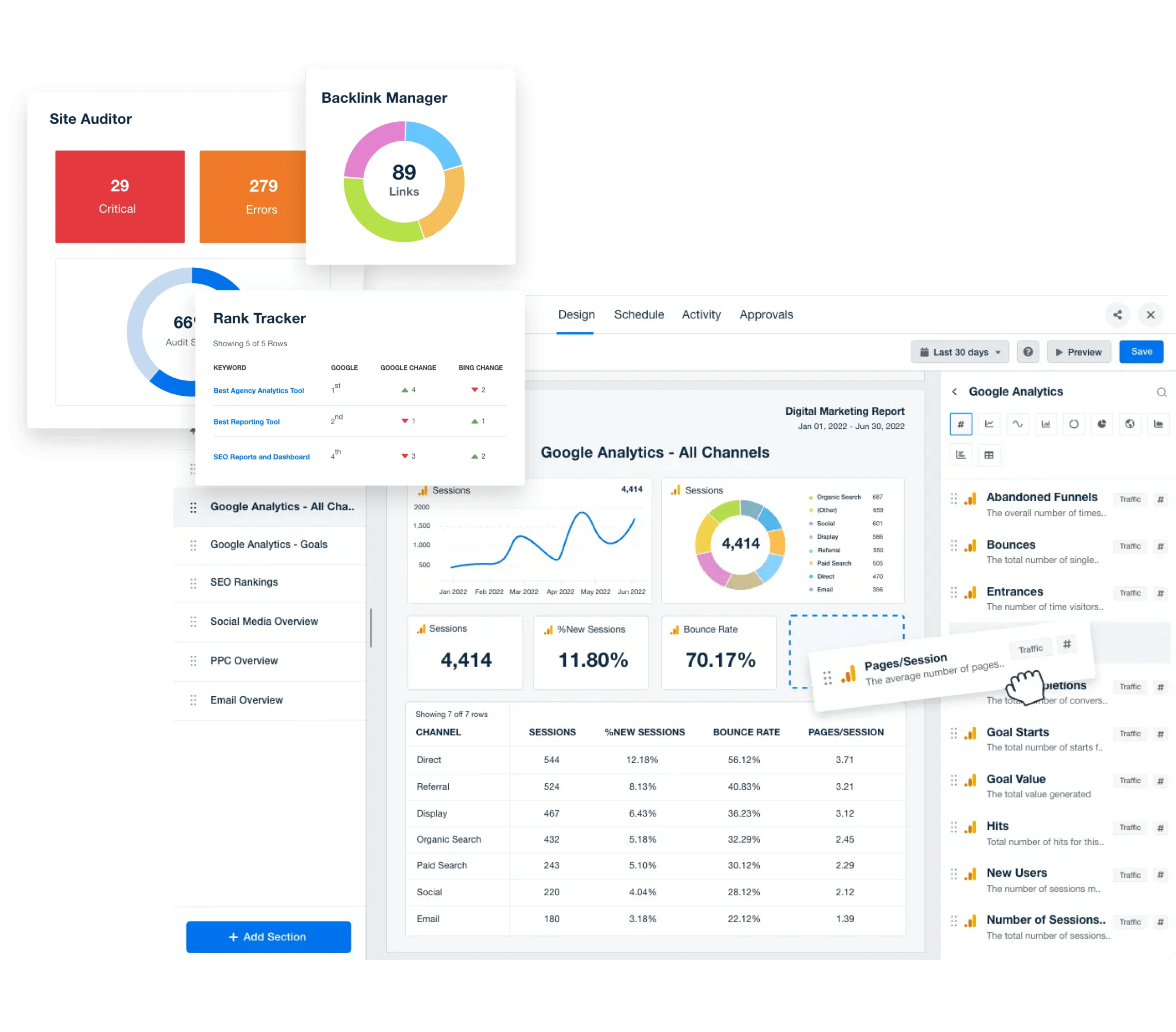Select the column chart widget type
1176x1032 pixels.
click(x=1046, y=424)
